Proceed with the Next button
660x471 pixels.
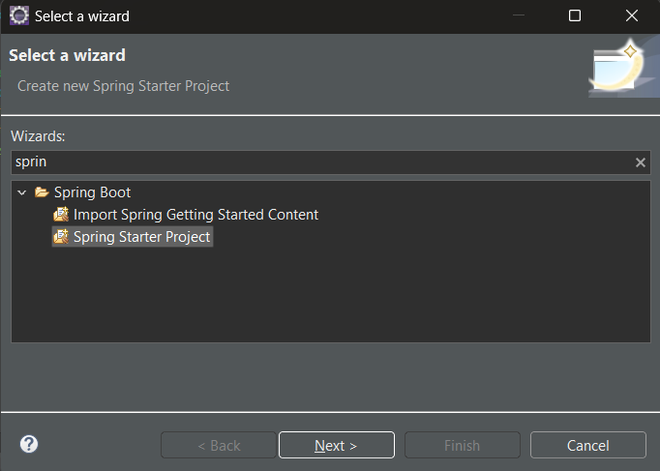point(336,445)
